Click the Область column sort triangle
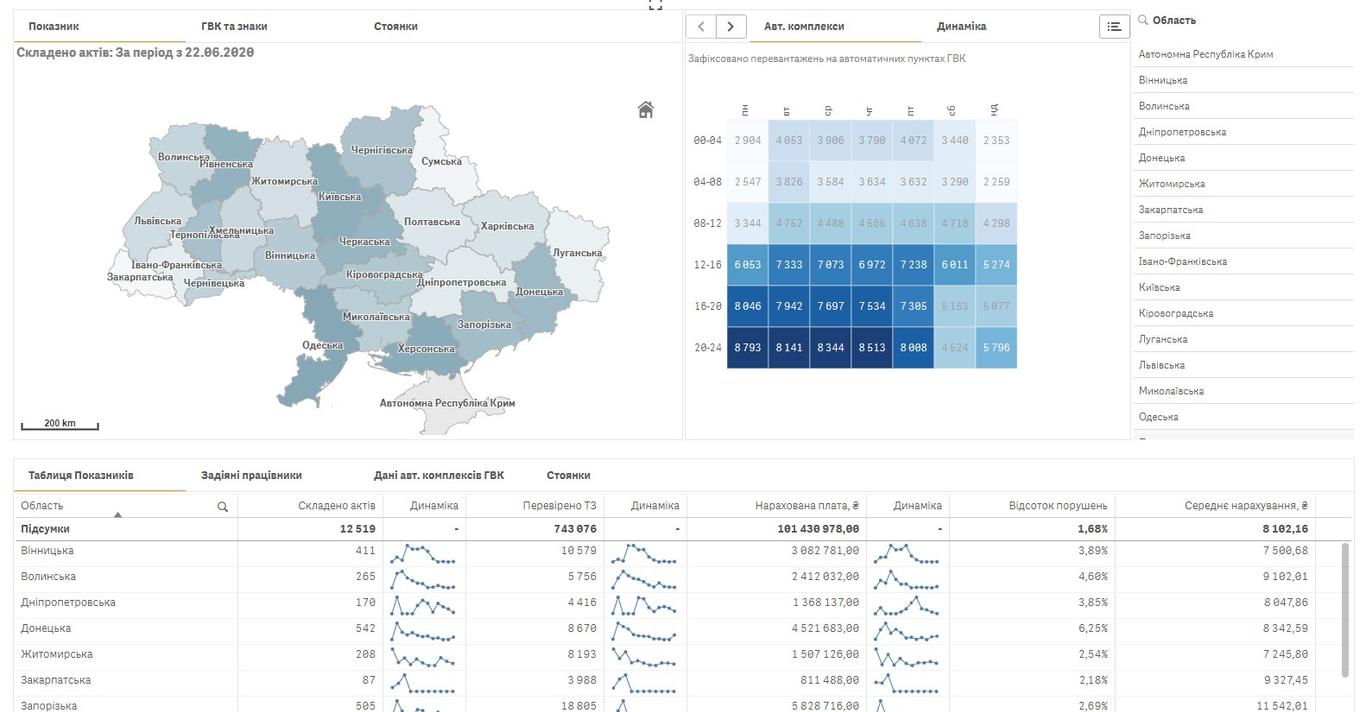 [x=118, y=515]
